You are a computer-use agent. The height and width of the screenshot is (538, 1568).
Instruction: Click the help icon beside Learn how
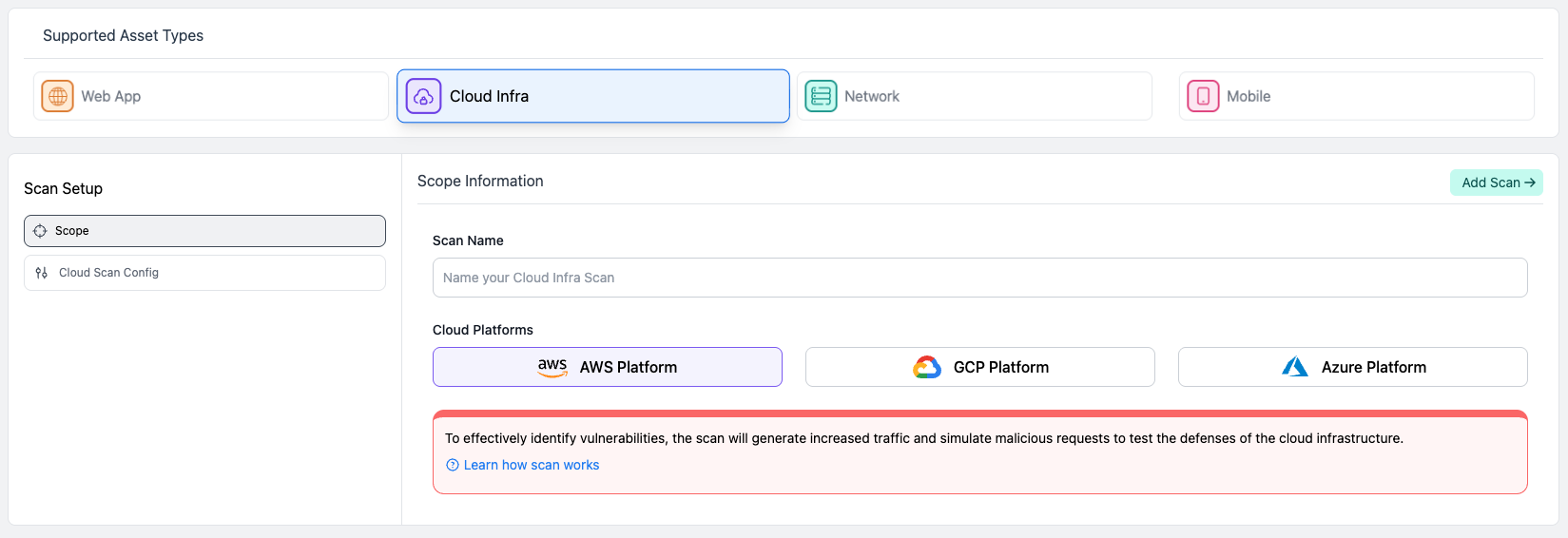[453, 465]
